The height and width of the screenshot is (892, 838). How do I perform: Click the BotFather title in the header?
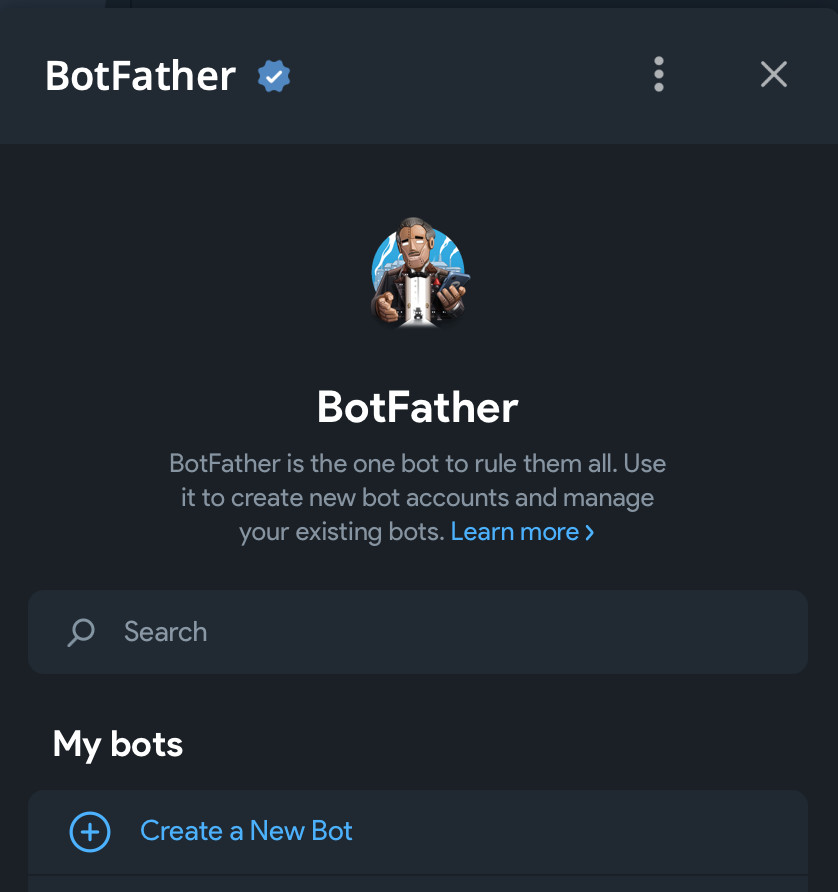[140, 76]
